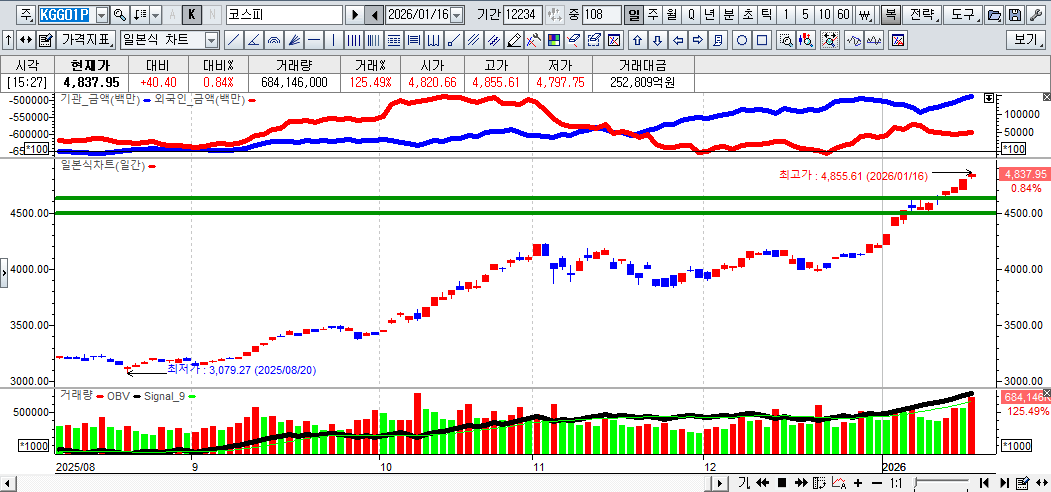Viewport: 1051px width, 492px height.
Task: Click the save chart floppy disk icon
Action: [1015, 15]
